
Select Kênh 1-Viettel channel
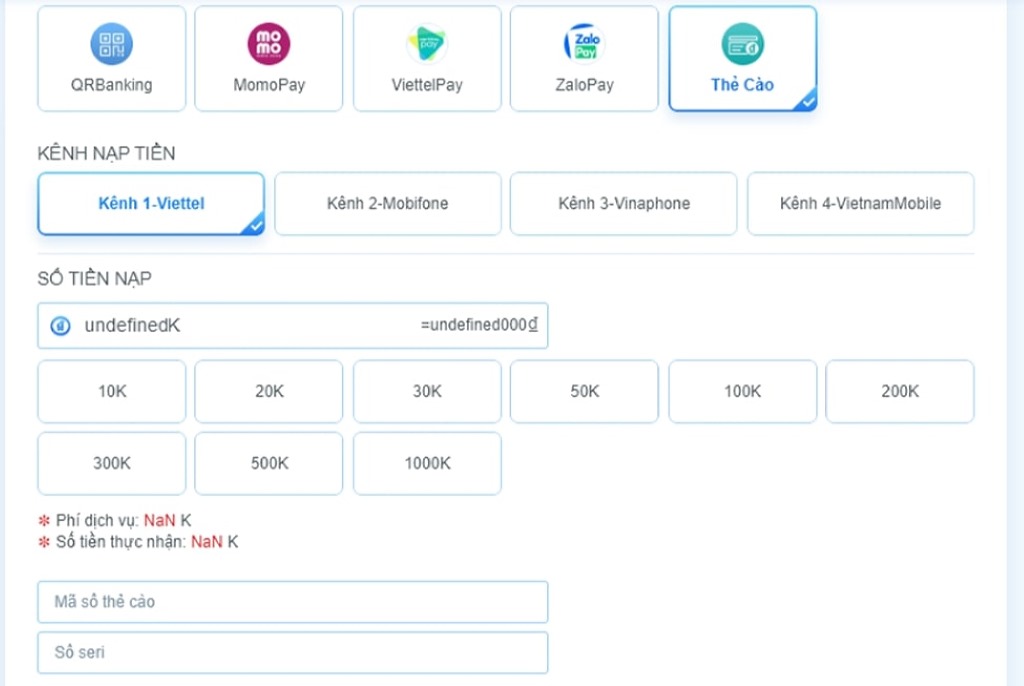[151, 204]
